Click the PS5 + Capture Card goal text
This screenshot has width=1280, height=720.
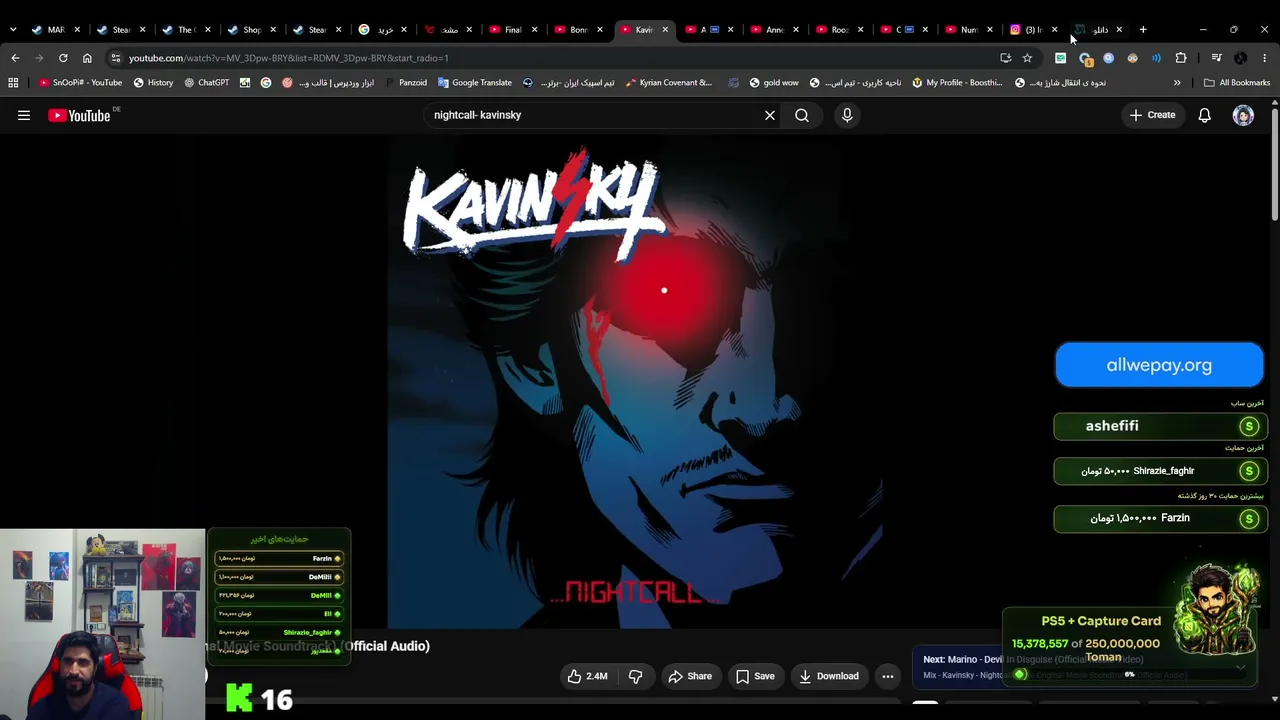point(1101,621)
